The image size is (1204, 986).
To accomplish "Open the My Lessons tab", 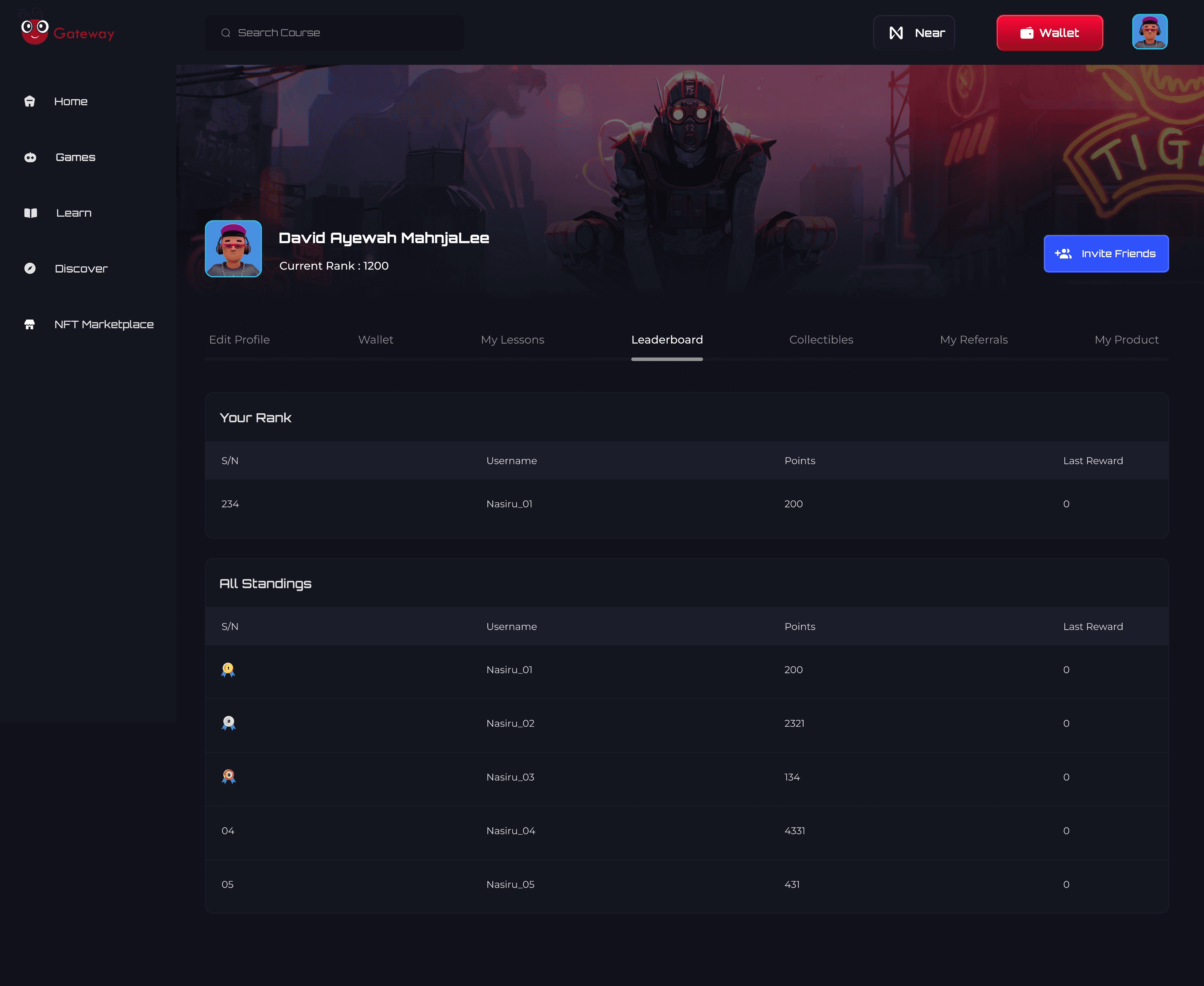I will click(512, 340).
